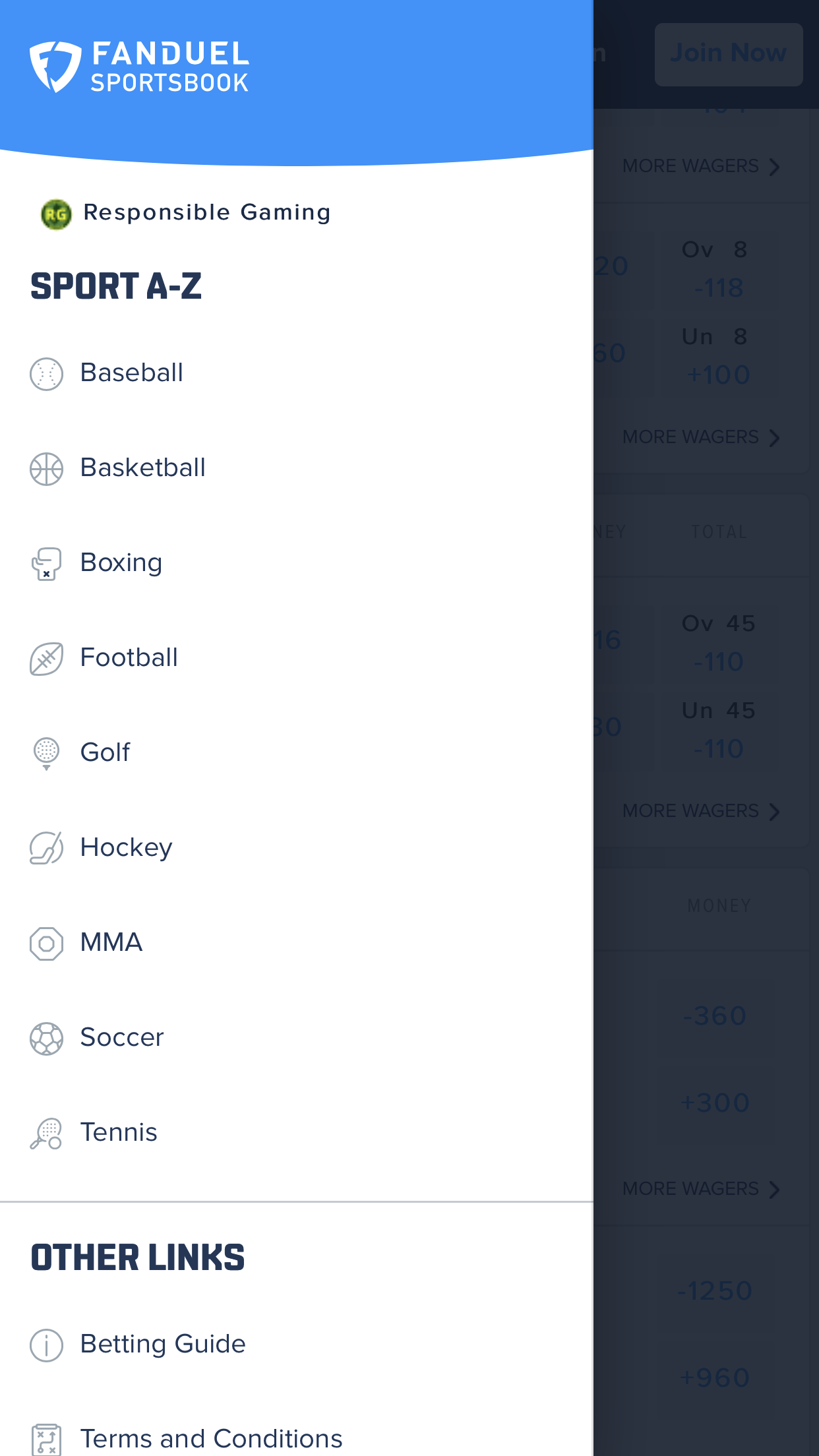Select the Over 8 at -118 odds

coord(717,269)
